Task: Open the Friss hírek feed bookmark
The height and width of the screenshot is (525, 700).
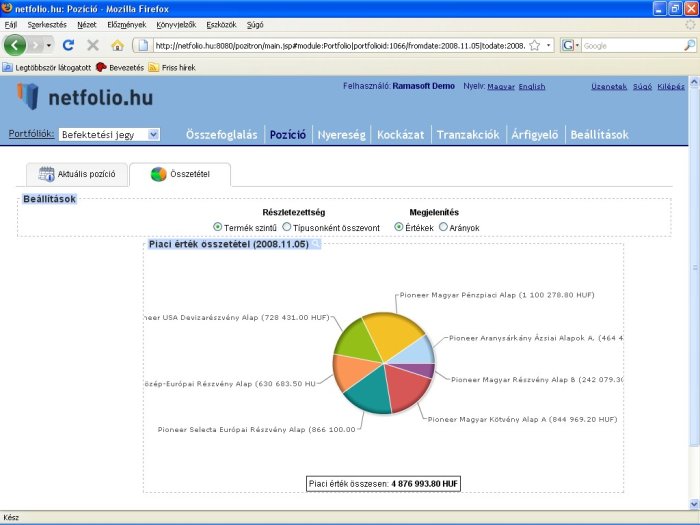Action: 172,67
